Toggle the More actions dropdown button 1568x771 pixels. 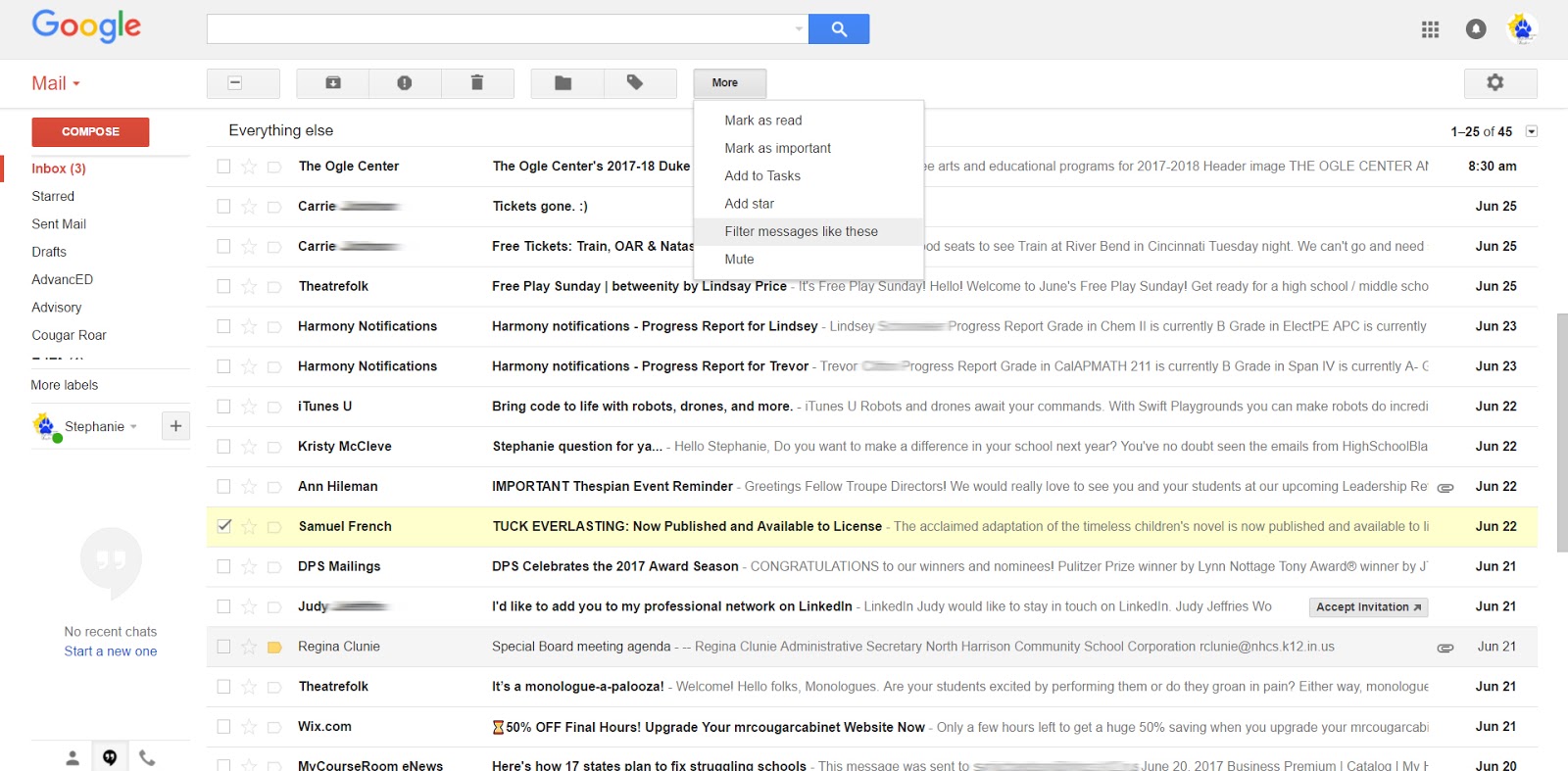tap(729, 83)
